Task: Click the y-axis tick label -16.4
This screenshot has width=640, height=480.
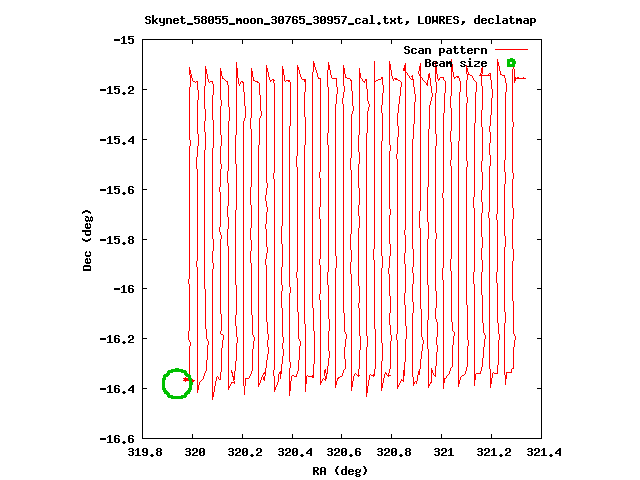Action: point(117,389)
